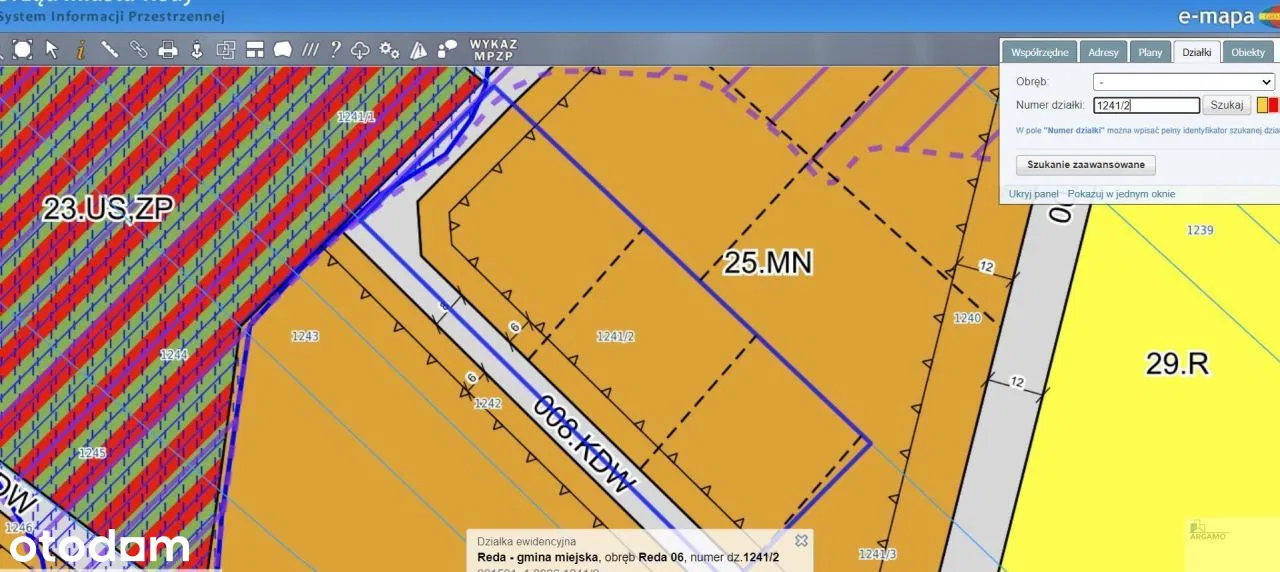Open settings with the gears icon
1280x572 pixels.
[x=389, y=49]
